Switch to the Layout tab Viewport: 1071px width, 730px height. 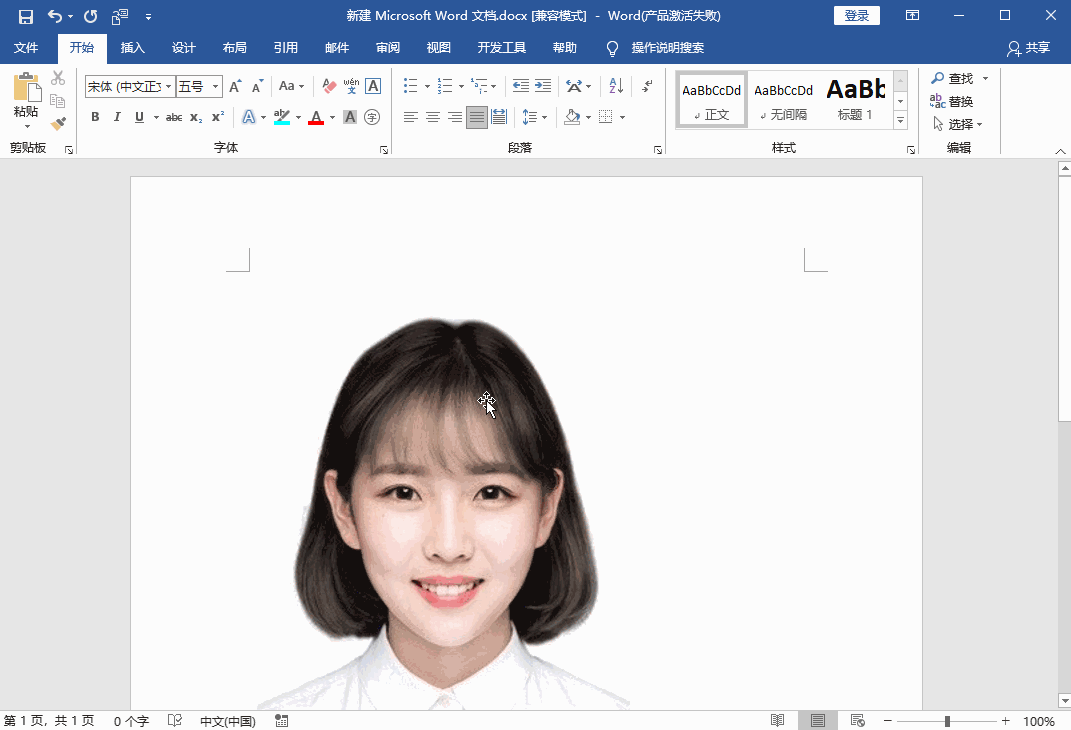point(234,48)
